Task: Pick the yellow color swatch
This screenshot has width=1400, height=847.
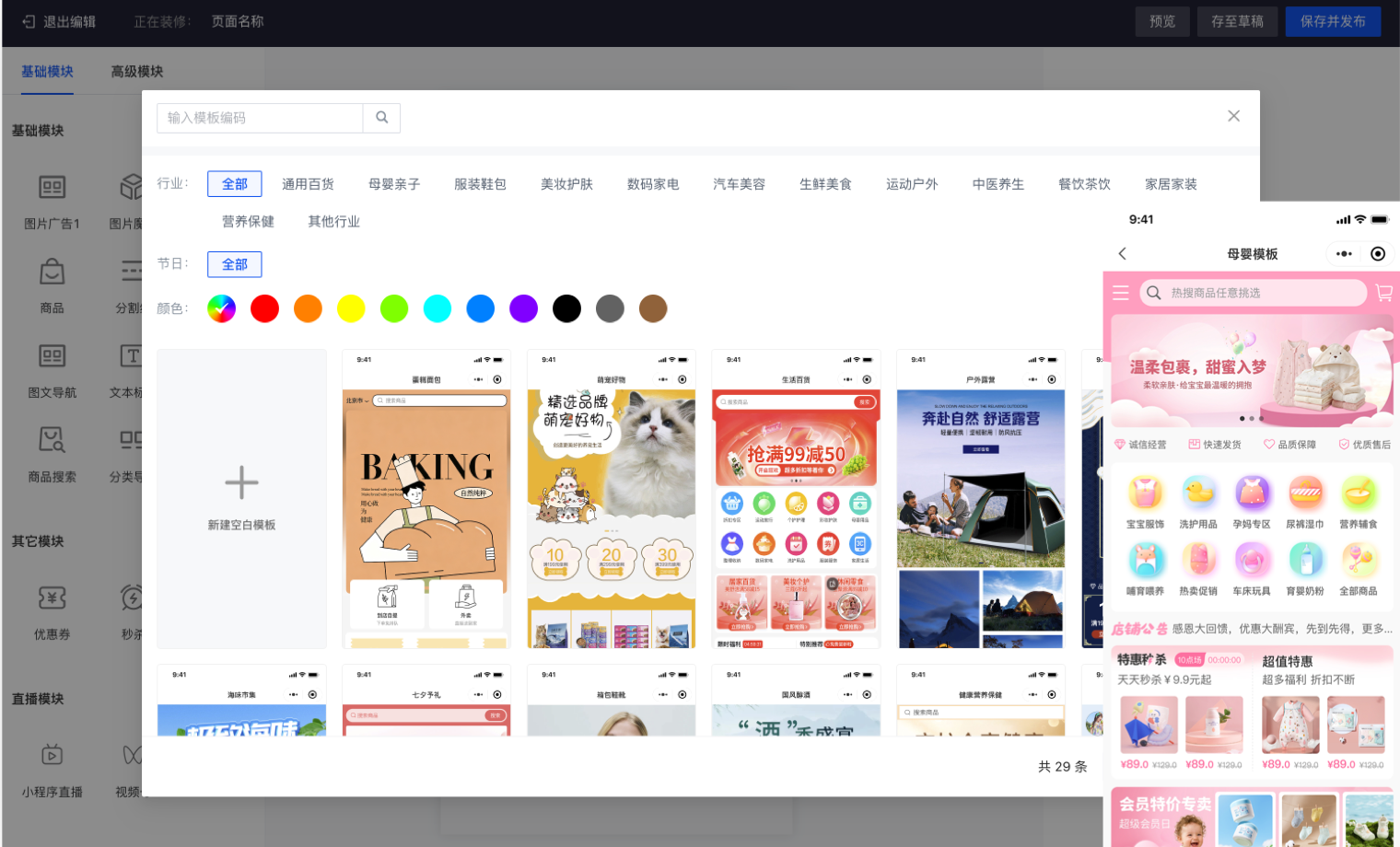Action: pyautogui.click(x=351, y=308)
